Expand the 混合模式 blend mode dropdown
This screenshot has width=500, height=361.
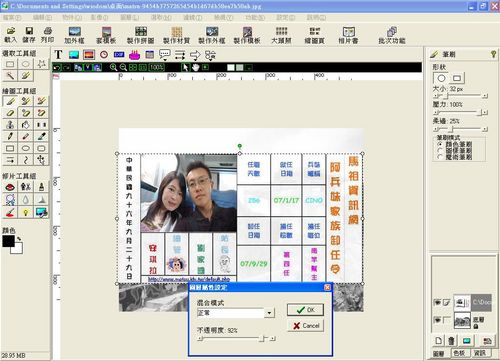point(269,313)
